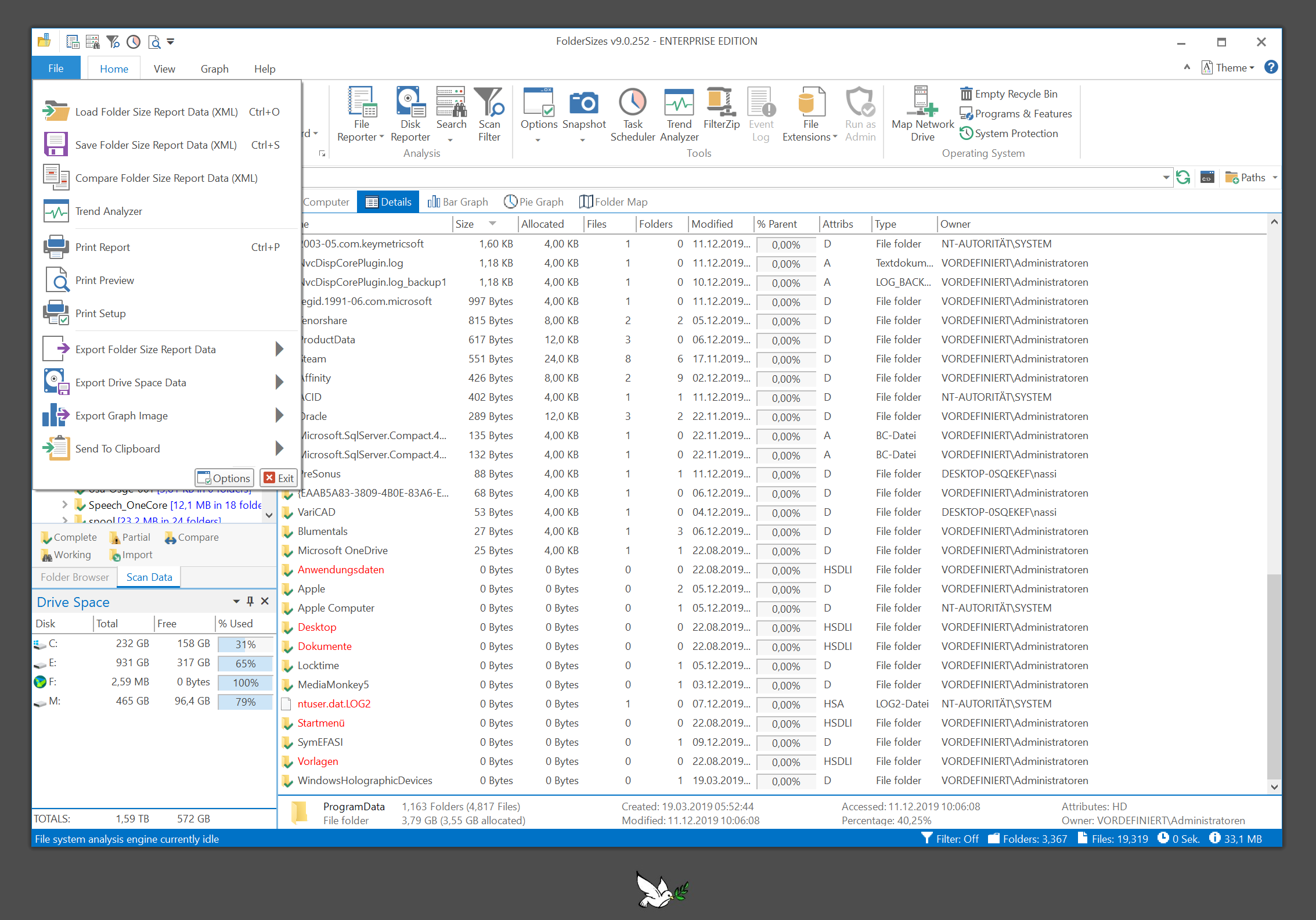This screenshot has width=1316, height=920.
Task: Sort by the Modified column header
Action: pyautogui.click(x=720, y=224)
